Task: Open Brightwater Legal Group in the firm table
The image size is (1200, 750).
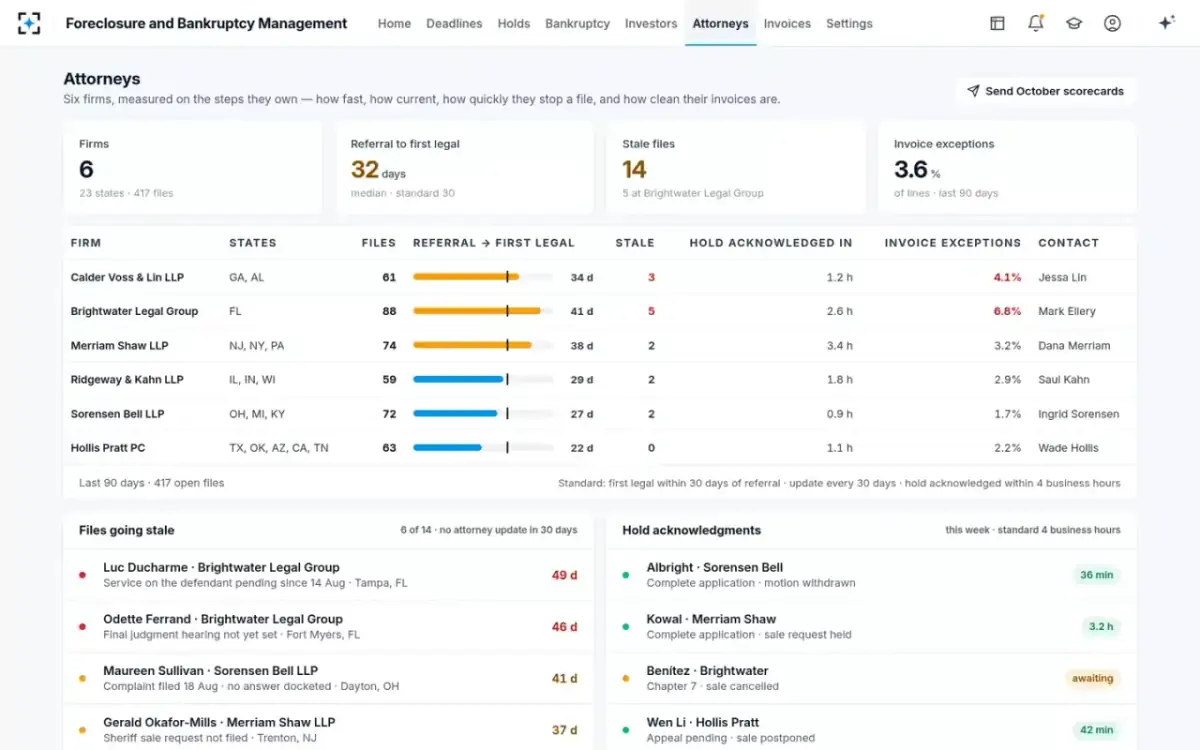Action: pyautogui.click(x=134, y=311)
